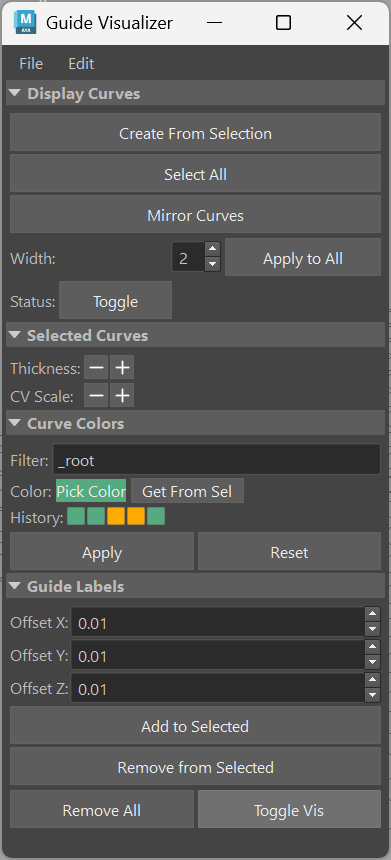Decrement Width with down arrow
This screenshot has width=391, height=860.
pyautogui.click(x=213, y=265)
